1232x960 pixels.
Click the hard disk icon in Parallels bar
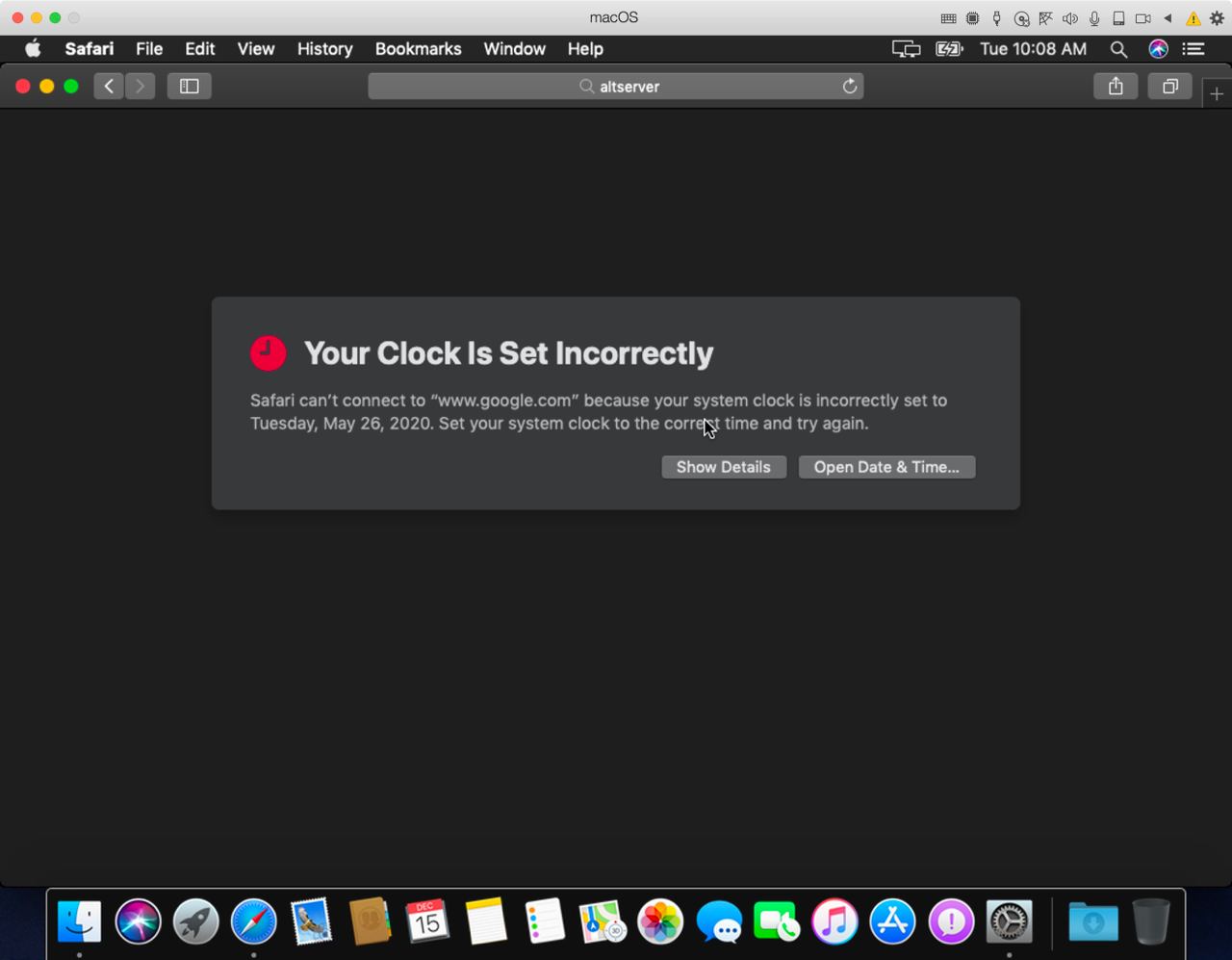[1118, 18]
